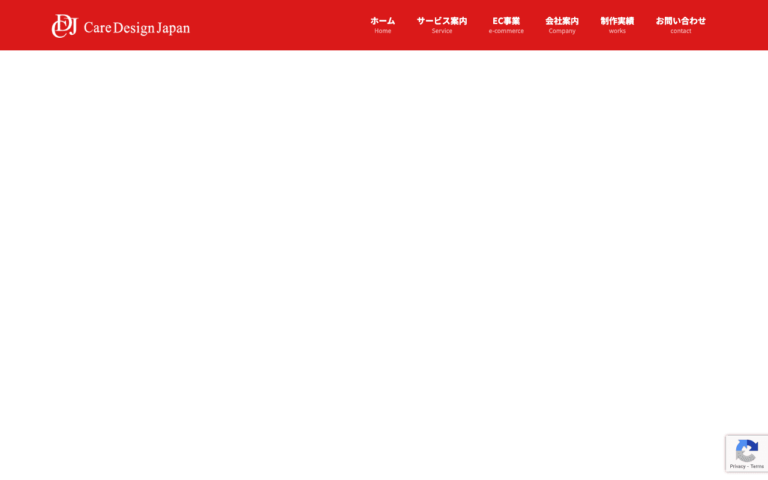Open the reCAPTCHA Terms link

[757, 467]
